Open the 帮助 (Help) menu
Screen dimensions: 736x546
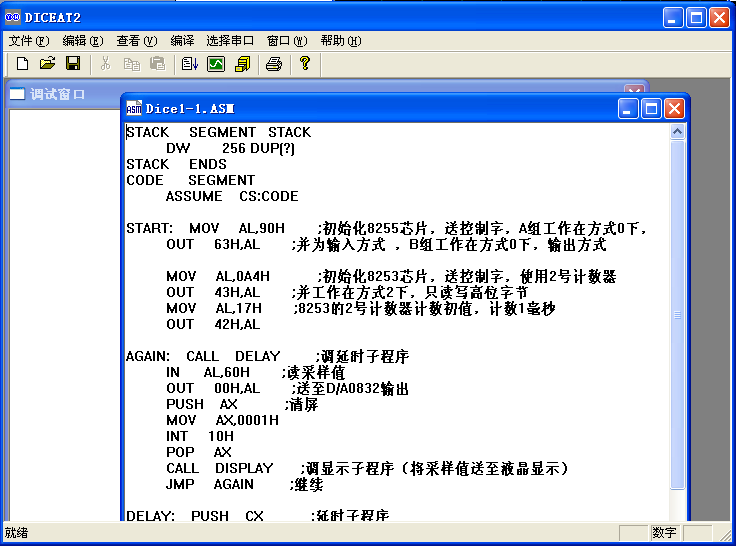point(340,41)
